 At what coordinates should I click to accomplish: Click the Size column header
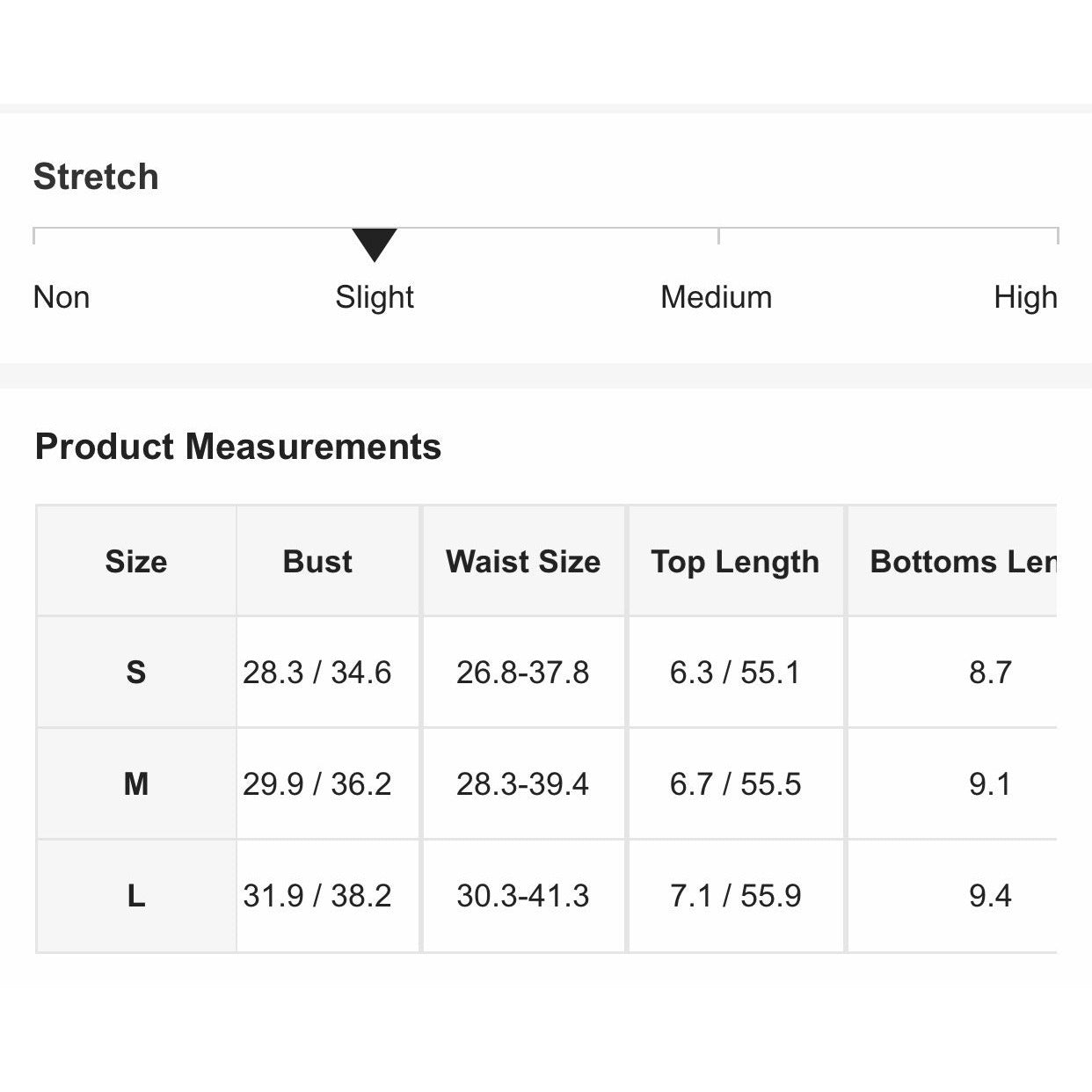click(136, 561)
